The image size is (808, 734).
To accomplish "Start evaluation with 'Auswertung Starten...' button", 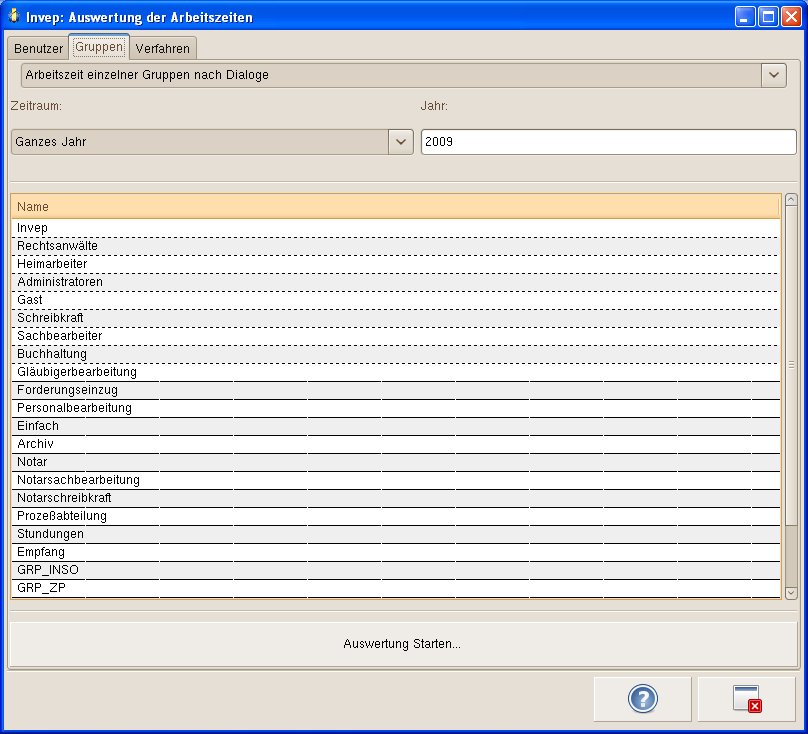I will tap(402, 644).
